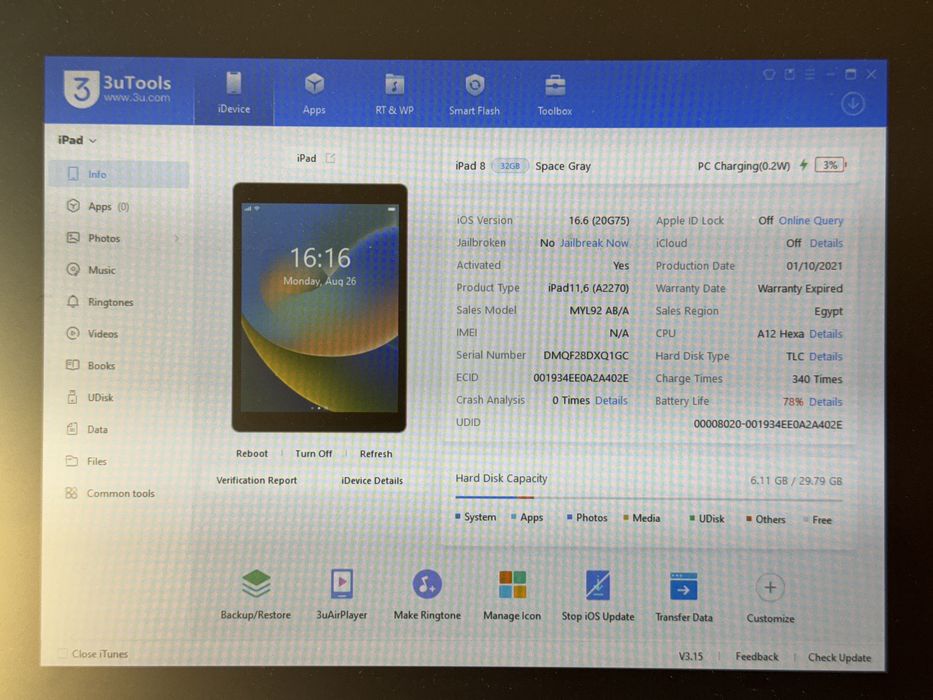
Task: Click the Refresh button
Action: [376, 454]
